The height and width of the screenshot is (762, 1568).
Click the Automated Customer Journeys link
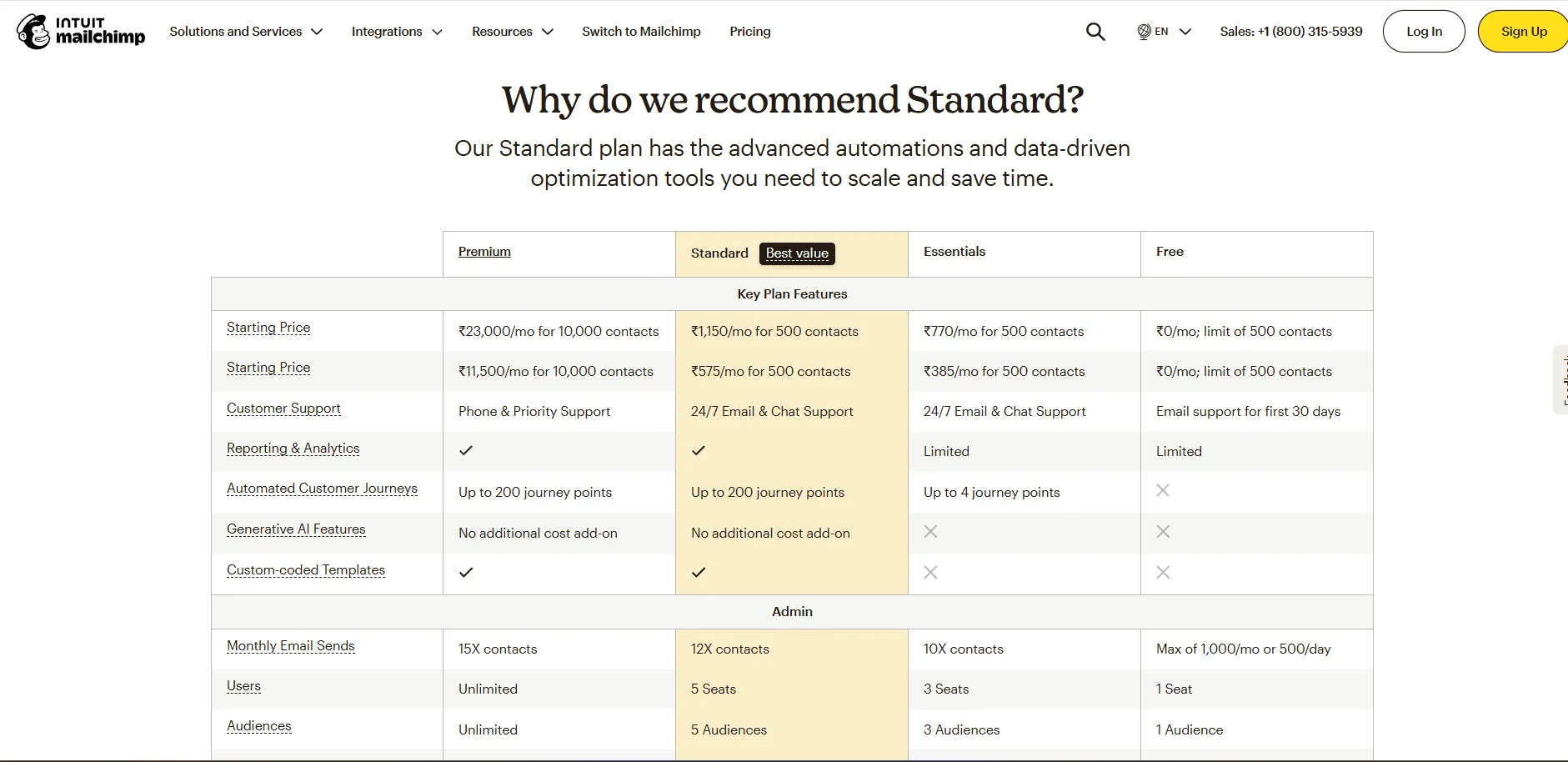(x=322, y=489)
